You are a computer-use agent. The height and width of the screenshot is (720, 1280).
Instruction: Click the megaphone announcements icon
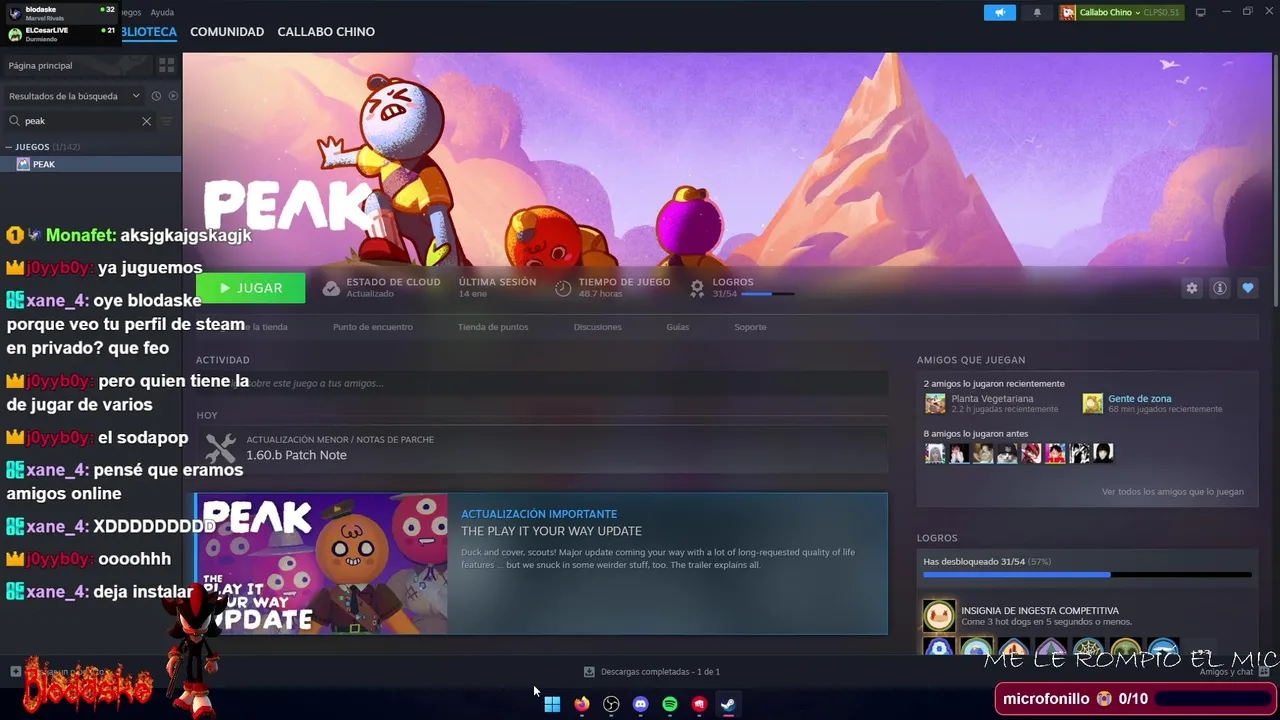coord(999,12)
